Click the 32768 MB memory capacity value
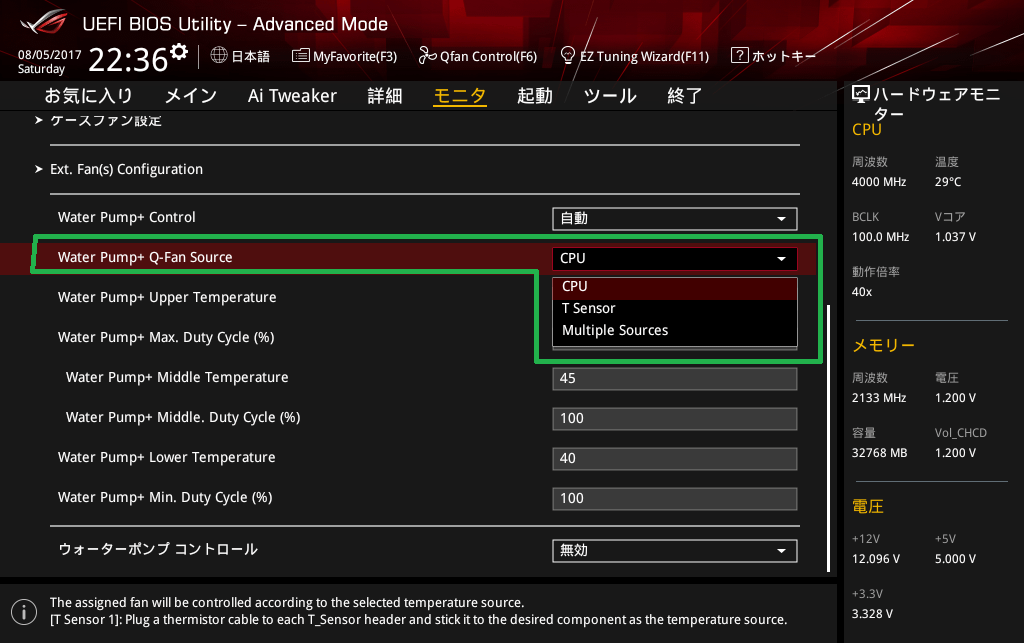Image resolution: width=1024 pixels, height=643 pixels. pyautogui.click(x=880, y=453)
